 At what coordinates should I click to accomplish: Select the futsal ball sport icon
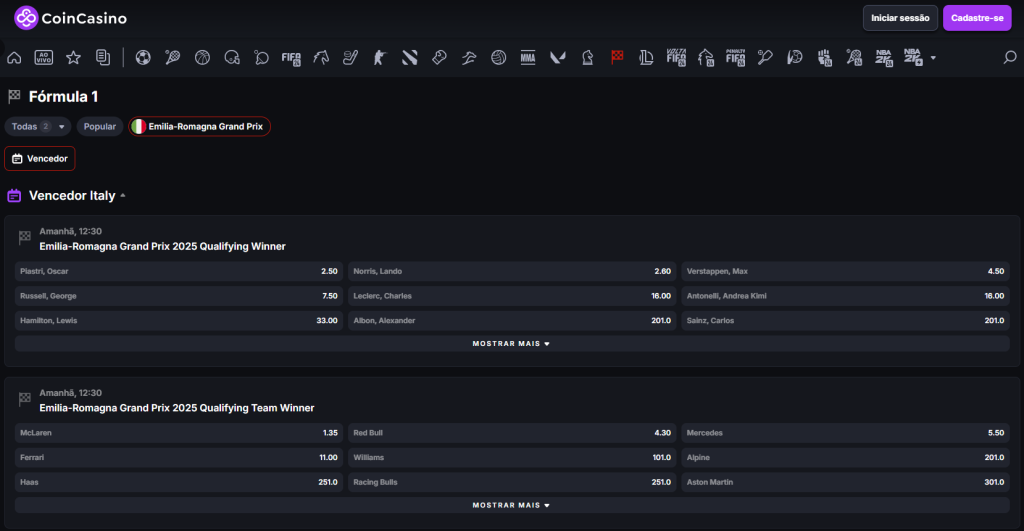(794, 57)
